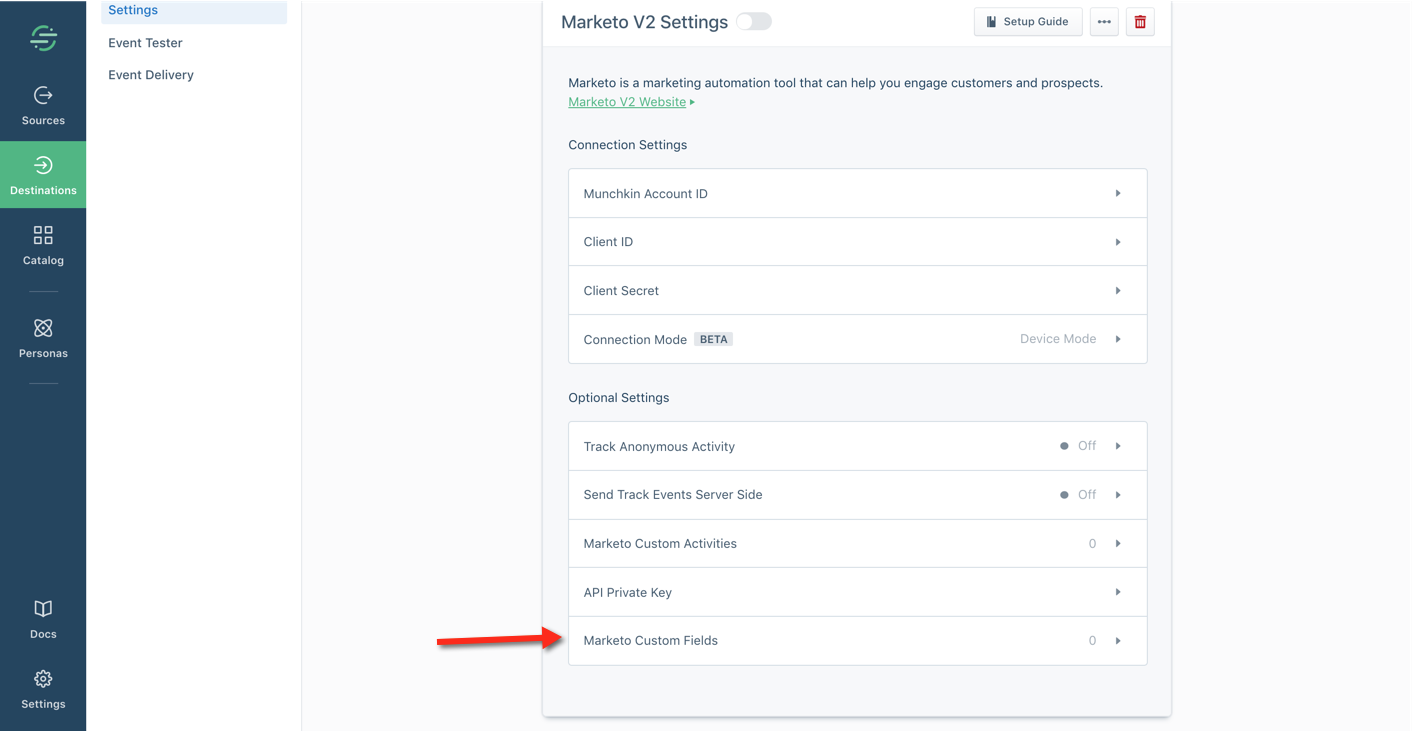Click the Device Mode value
1413x731 pixels.
[x=1058, y=339]
